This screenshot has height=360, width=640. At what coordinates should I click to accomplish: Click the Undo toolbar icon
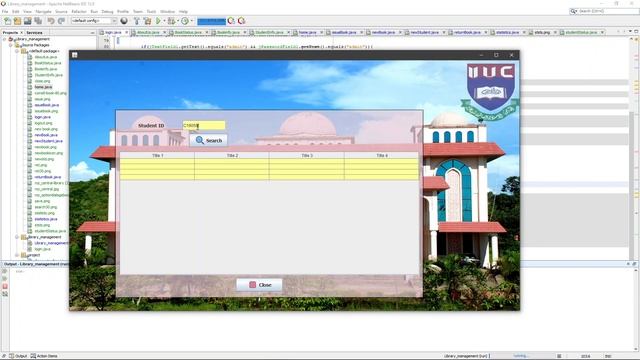[x=51, y=21]
